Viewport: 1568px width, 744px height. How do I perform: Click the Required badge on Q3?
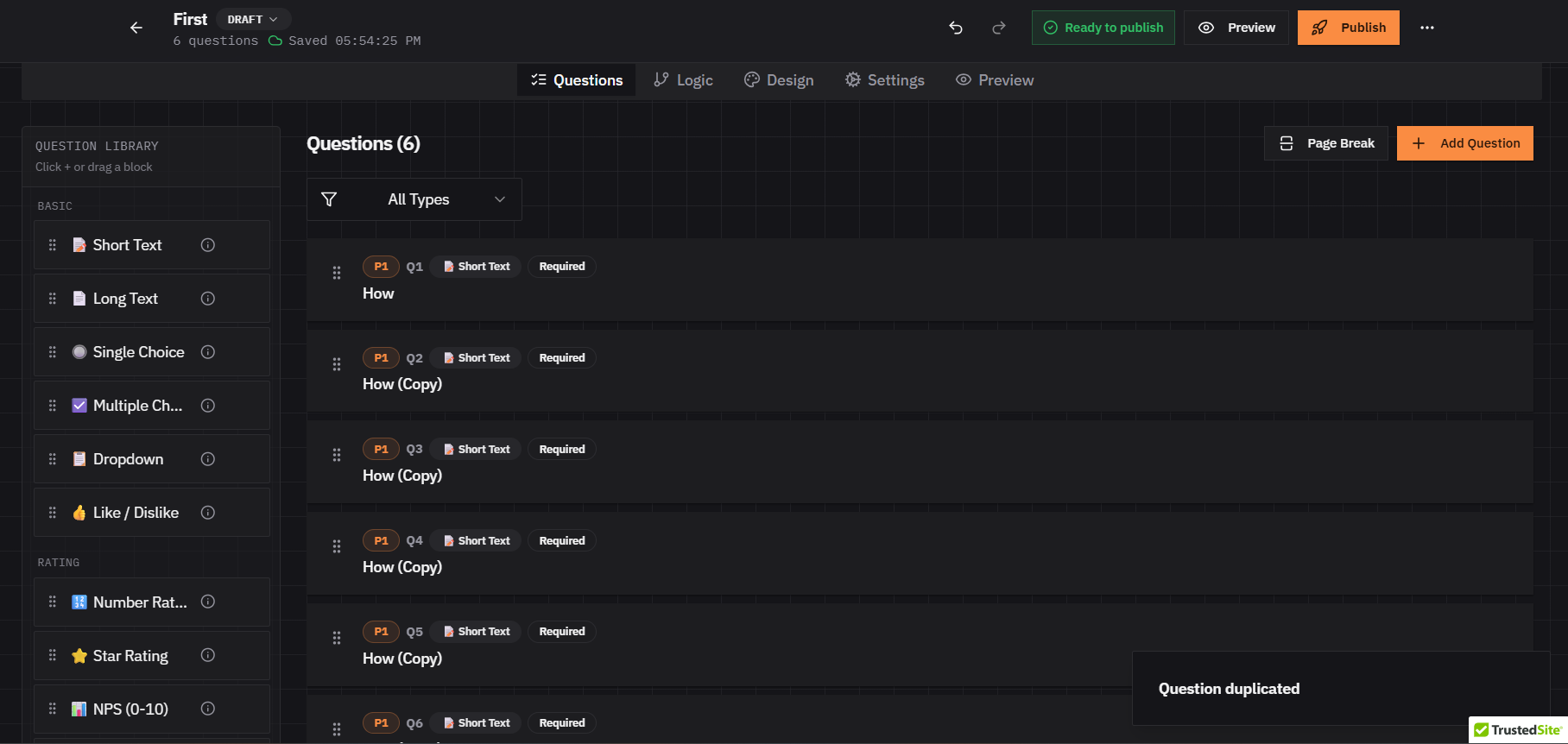(x=562, y=450)
